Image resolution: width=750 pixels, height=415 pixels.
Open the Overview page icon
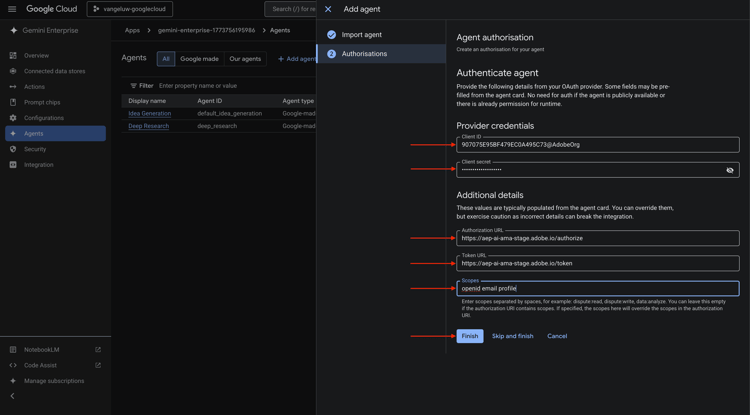(x=13, y=56)
